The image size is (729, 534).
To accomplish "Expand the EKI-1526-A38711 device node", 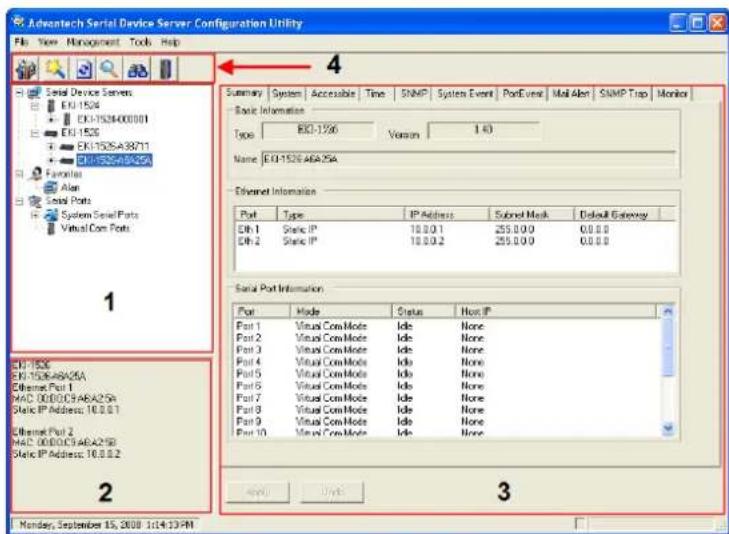I will (x=51, y=147).
